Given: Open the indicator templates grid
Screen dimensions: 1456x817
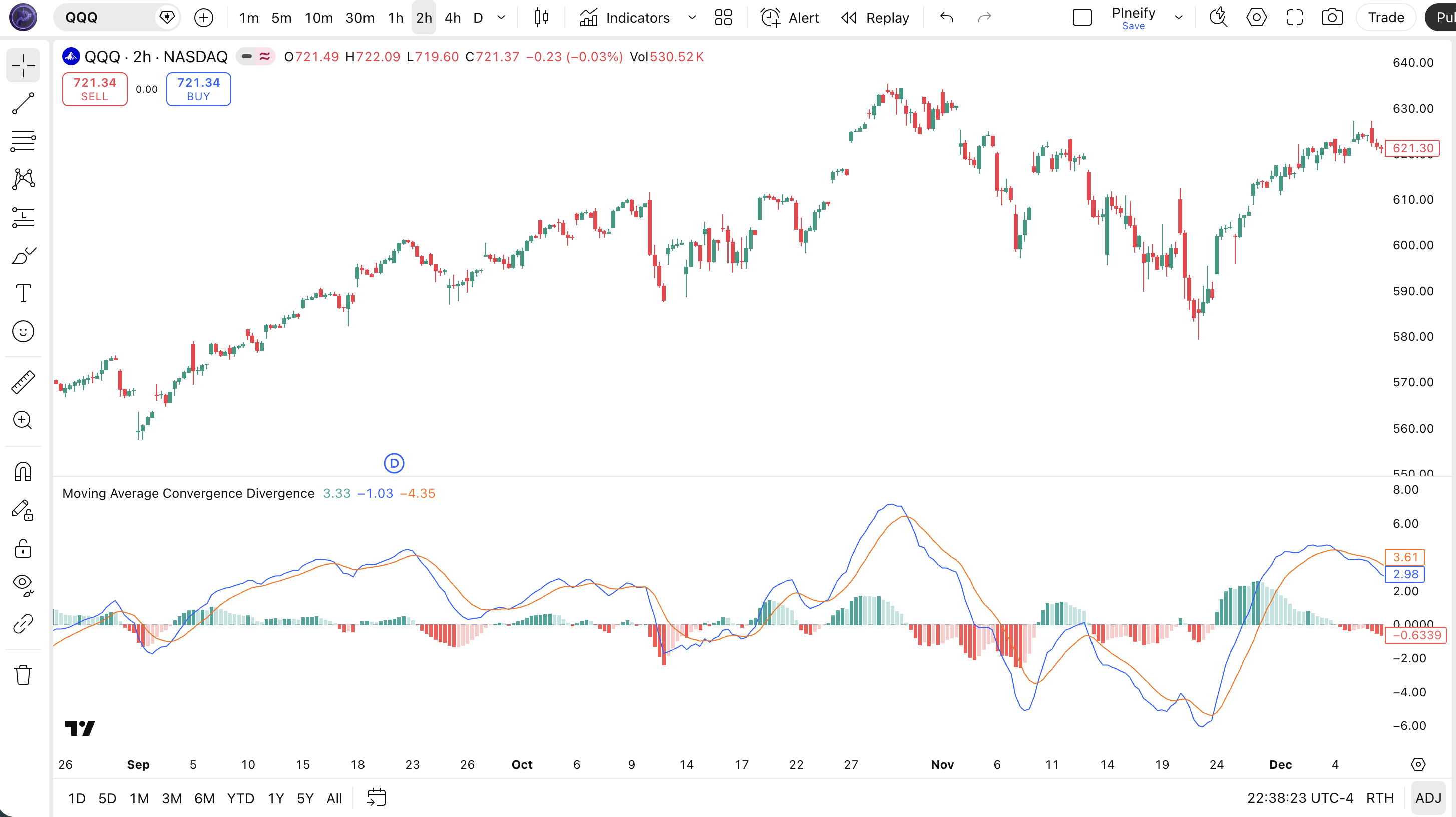Looking at the screenshot, I should [723, 18].
